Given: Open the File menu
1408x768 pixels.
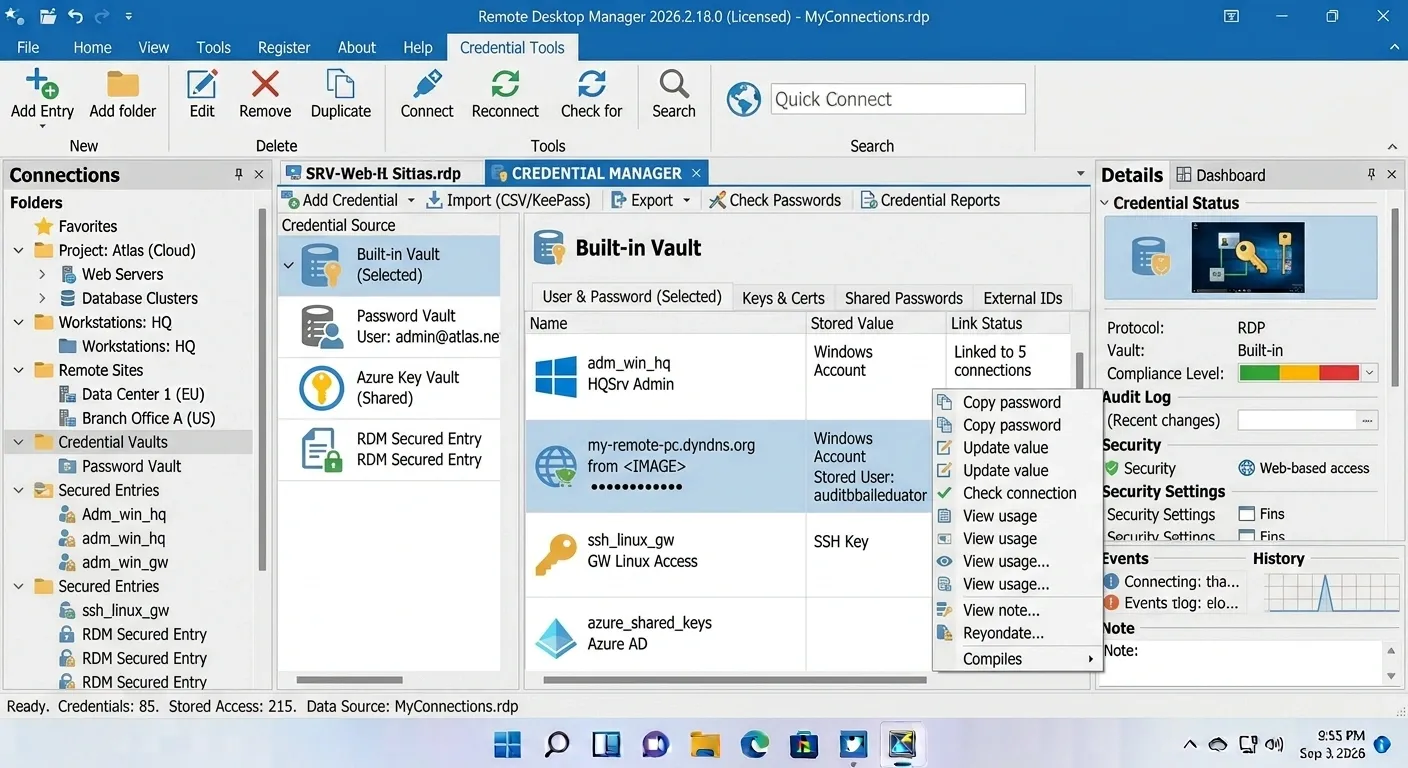Looking at the screenshot, I should (x=28, y=47).
